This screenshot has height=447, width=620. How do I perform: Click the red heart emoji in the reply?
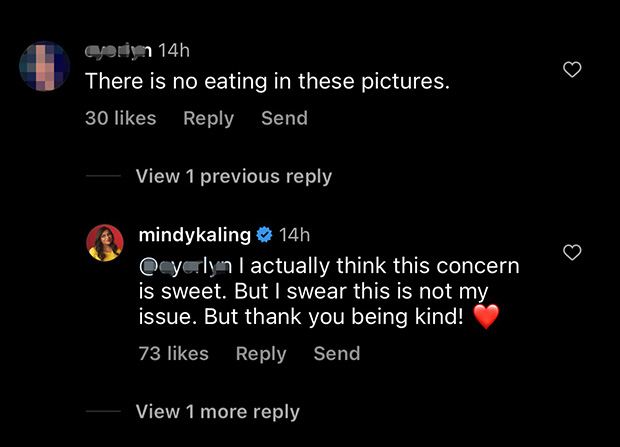pos(486,318)
